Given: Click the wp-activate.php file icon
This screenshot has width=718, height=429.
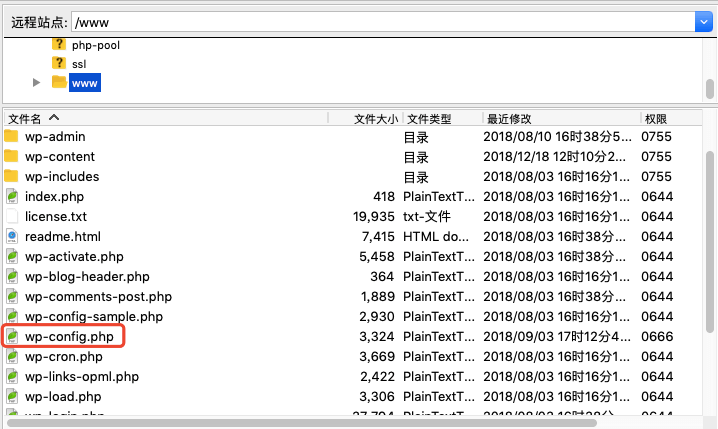Looking at the screenshot, I should click(12, 256).
